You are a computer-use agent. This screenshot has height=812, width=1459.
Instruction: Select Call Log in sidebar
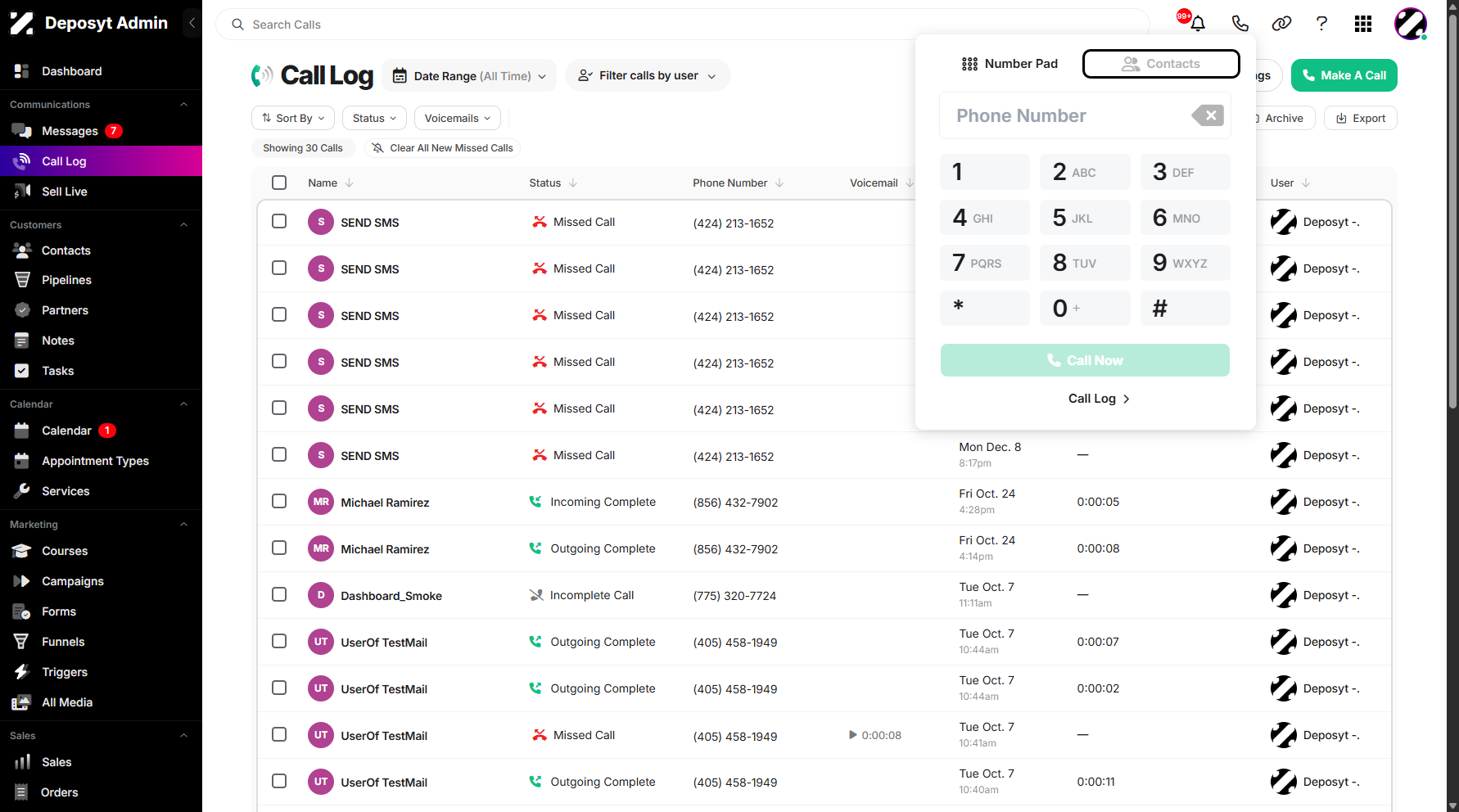tap(101, 161)
